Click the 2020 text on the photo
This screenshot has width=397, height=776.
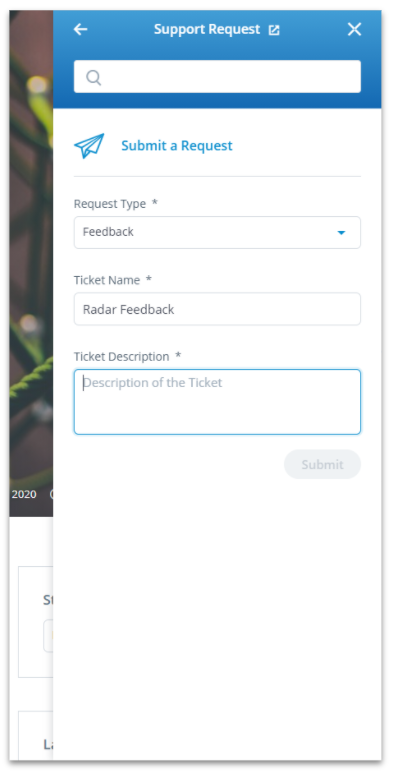click(24, 494)
